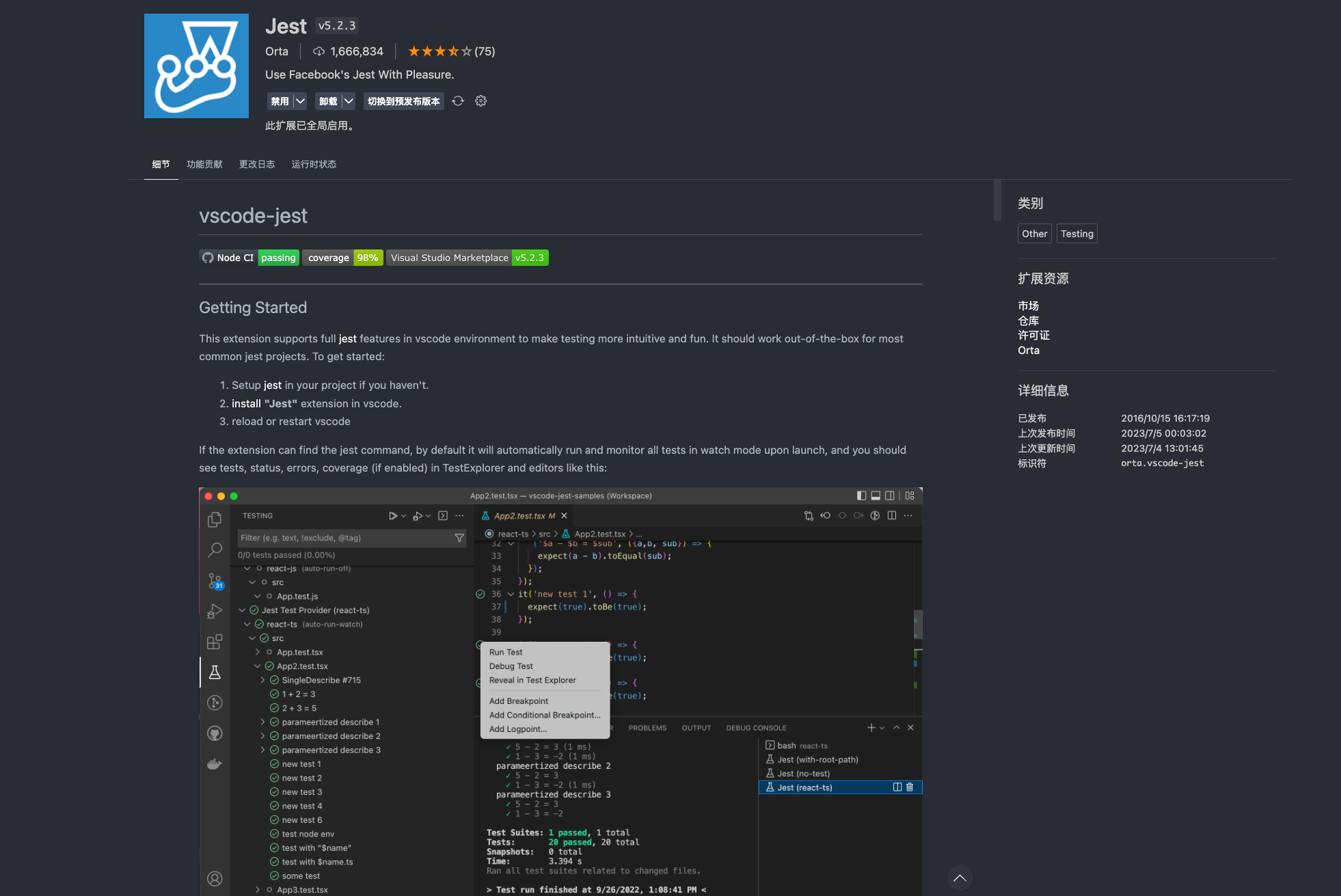This screenshot has width=1341, height=896.
Task: Open Source Control view showing 31 changes
Action: point(215,580)
